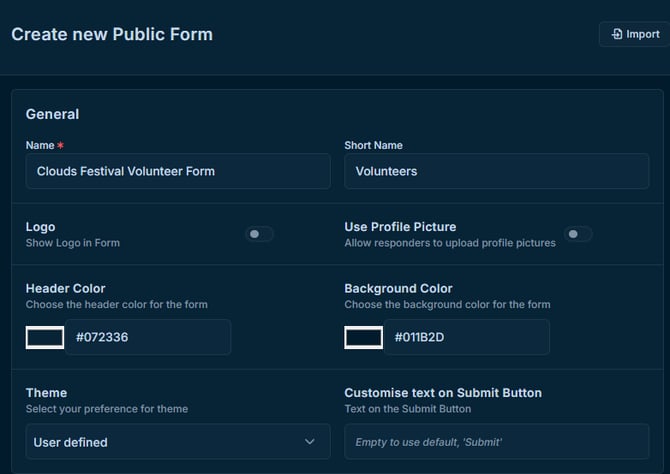Open the Theme dropdown showing User defined

(x=177, y=441)
